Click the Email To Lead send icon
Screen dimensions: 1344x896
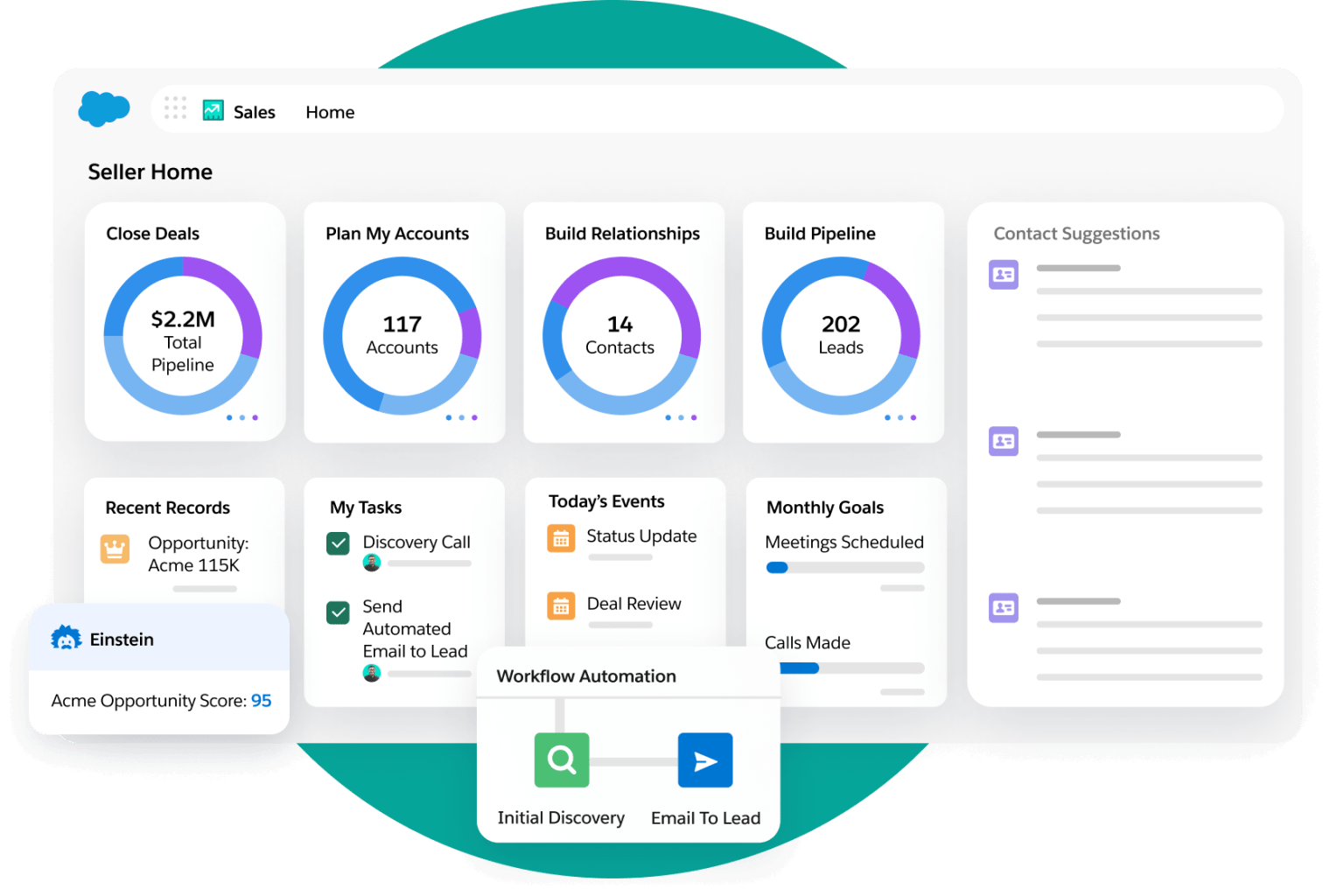[x=705, y=759]
